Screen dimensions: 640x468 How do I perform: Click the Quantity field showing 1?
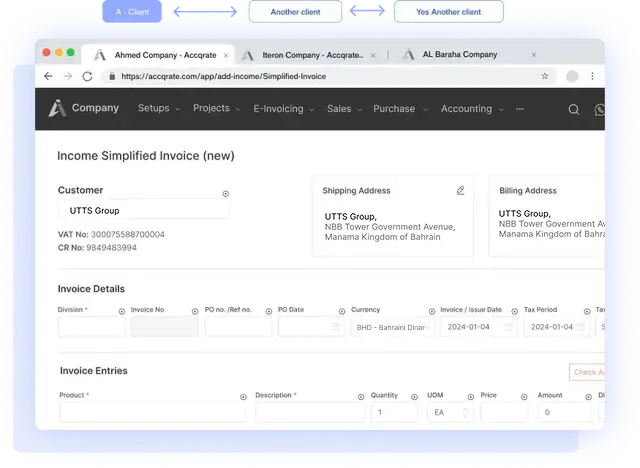pyautogui.click(x=394, y=412)
